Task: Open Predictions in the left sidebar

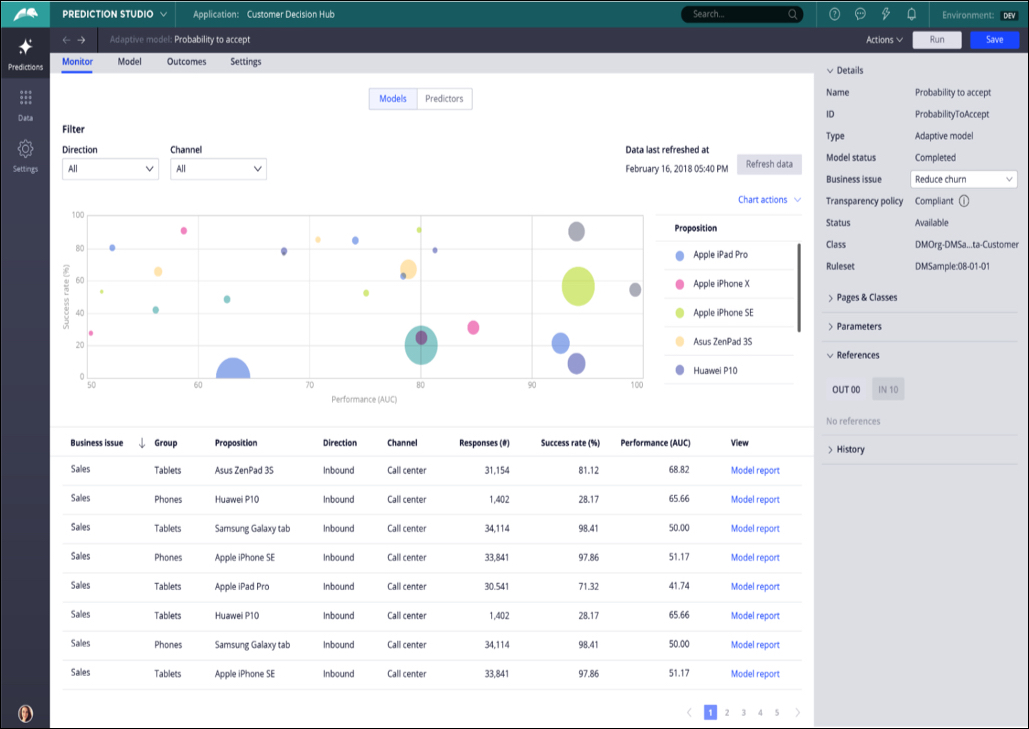Action: click(x=25, y=54)
